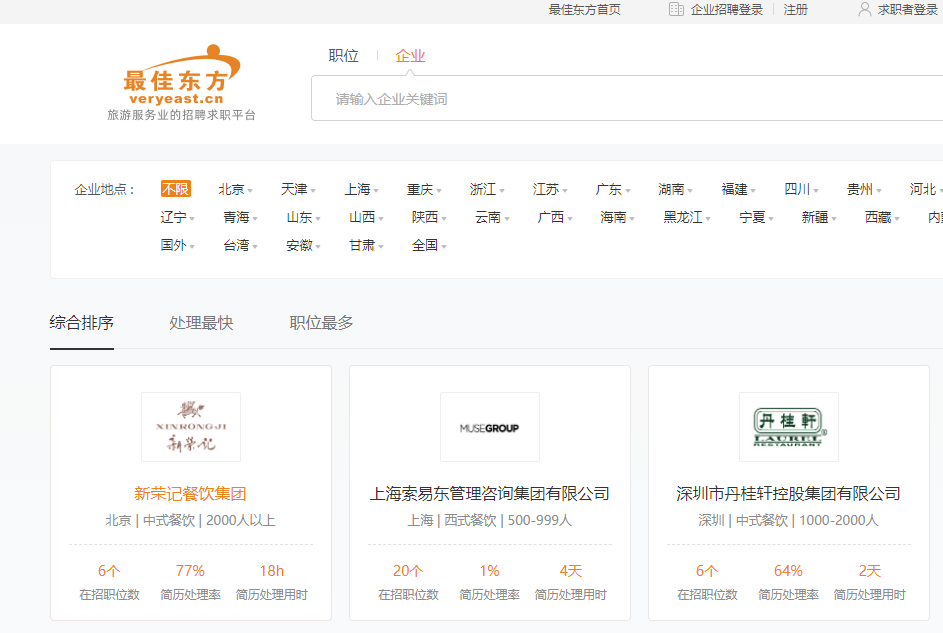Image resolution: width=943 pixels, height=633 pixels.
Task: Expand the 安徽 location dropdown
Action: (x=303, y=245)
